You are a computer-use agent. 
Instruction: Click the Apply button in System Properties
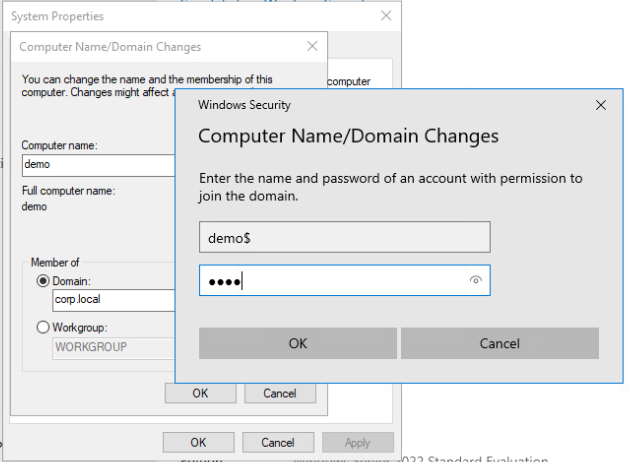point(357,442)
